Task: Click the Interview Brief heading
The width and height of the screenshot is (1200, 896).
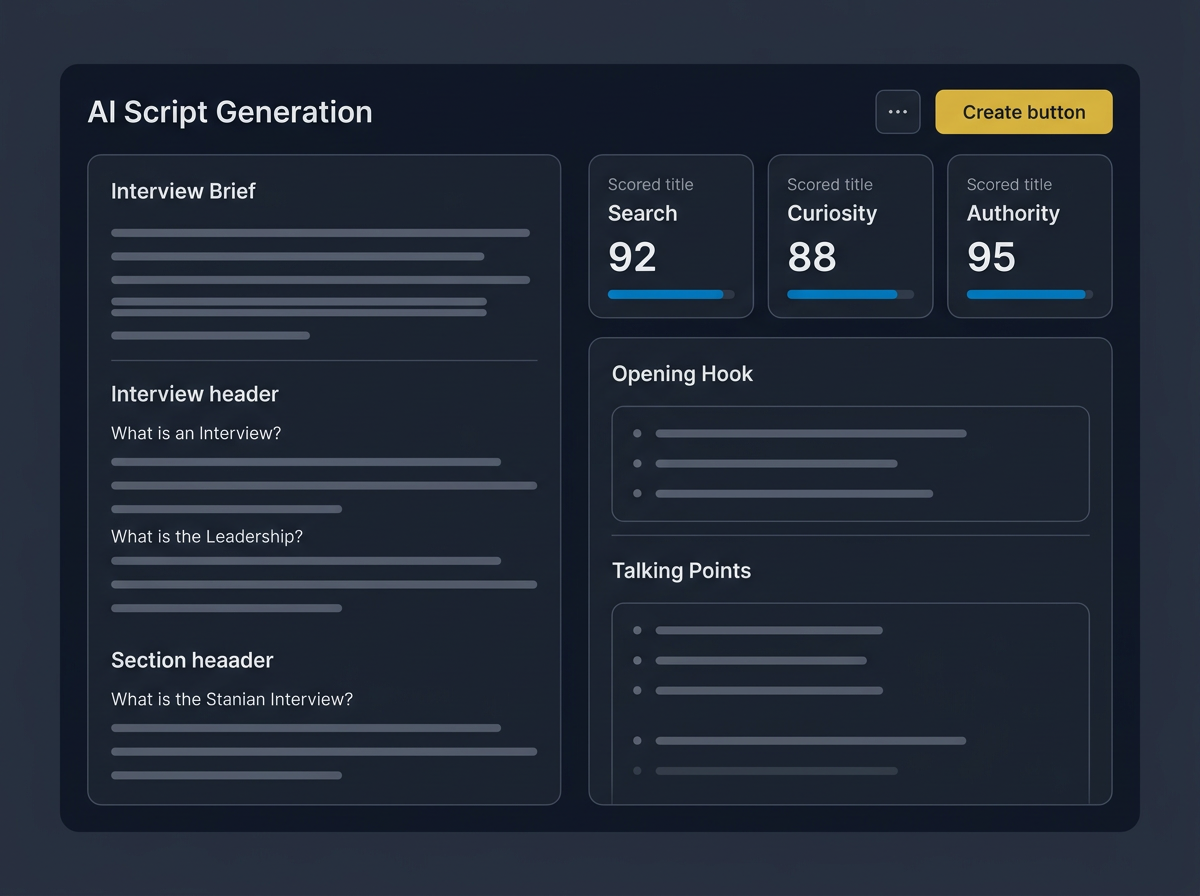Action: [x=183, y=191]
